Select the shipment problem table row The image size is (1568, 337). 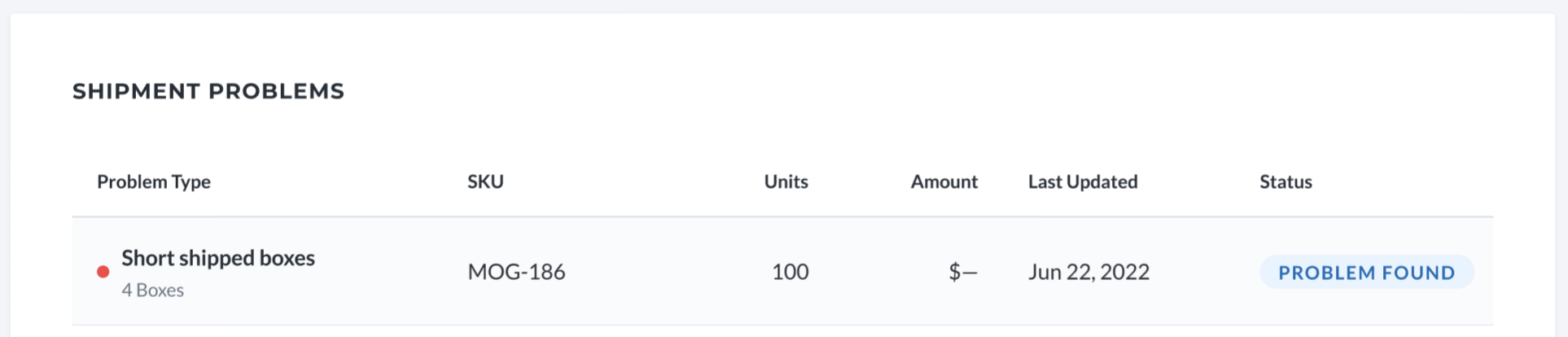tap(782, 271)
